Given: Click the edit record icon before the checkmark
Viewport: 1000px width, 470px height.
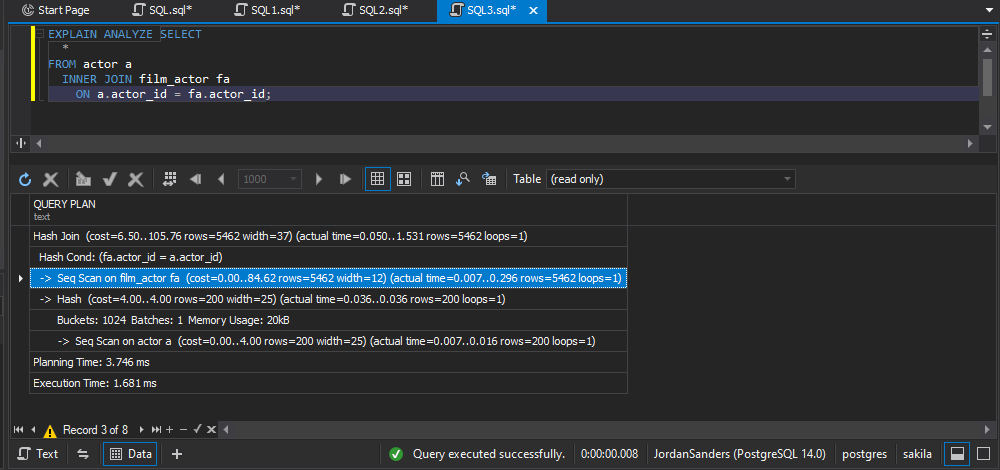Looking at the screenshot, I should [x=84, y=179].
